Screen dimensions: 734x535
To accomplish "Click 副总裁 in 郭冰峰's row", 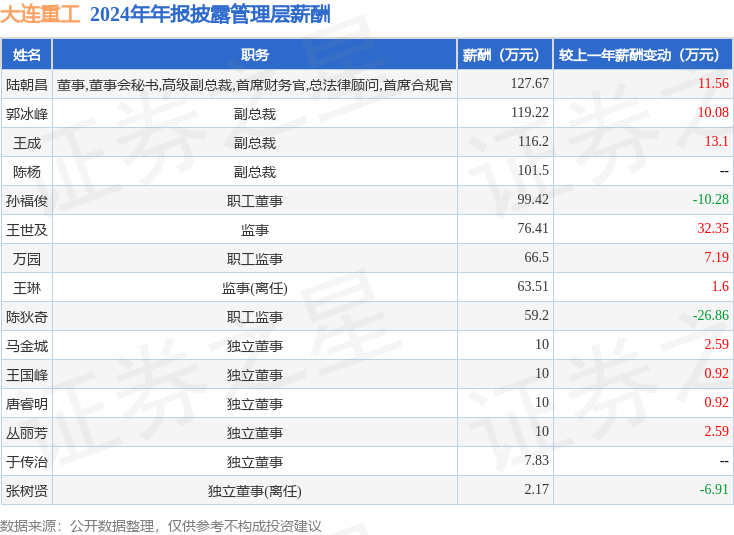I will (x=255, y=114).
